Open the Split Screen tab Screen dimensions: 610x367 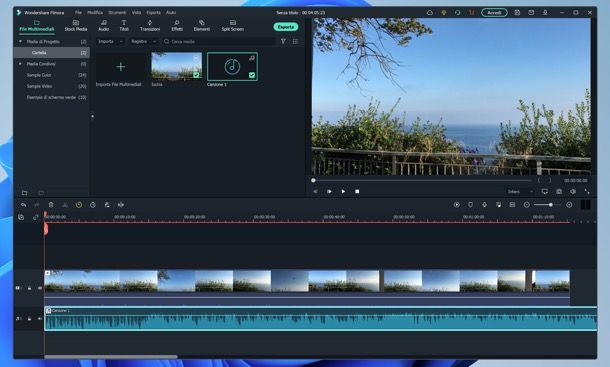(x=233, y=26)
